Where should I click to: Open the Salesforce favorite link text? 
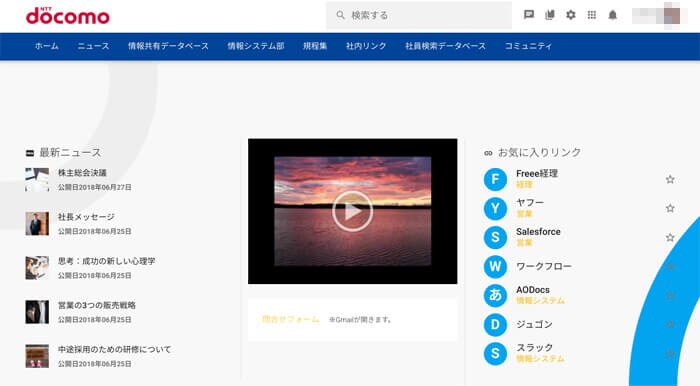pos(538,232)
